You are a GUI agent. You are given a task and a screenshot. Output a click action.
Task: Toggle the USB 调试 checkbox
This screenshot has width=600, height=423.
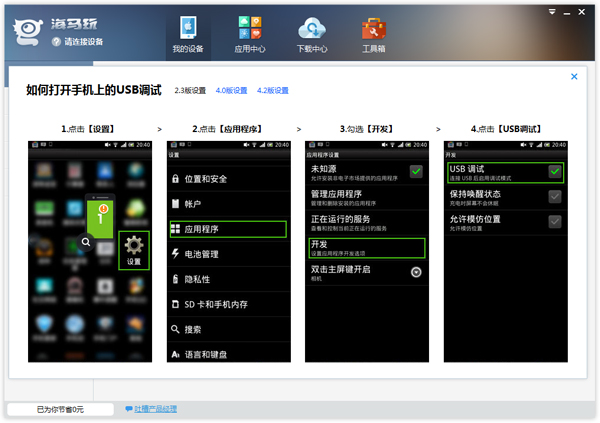(554, 171)
